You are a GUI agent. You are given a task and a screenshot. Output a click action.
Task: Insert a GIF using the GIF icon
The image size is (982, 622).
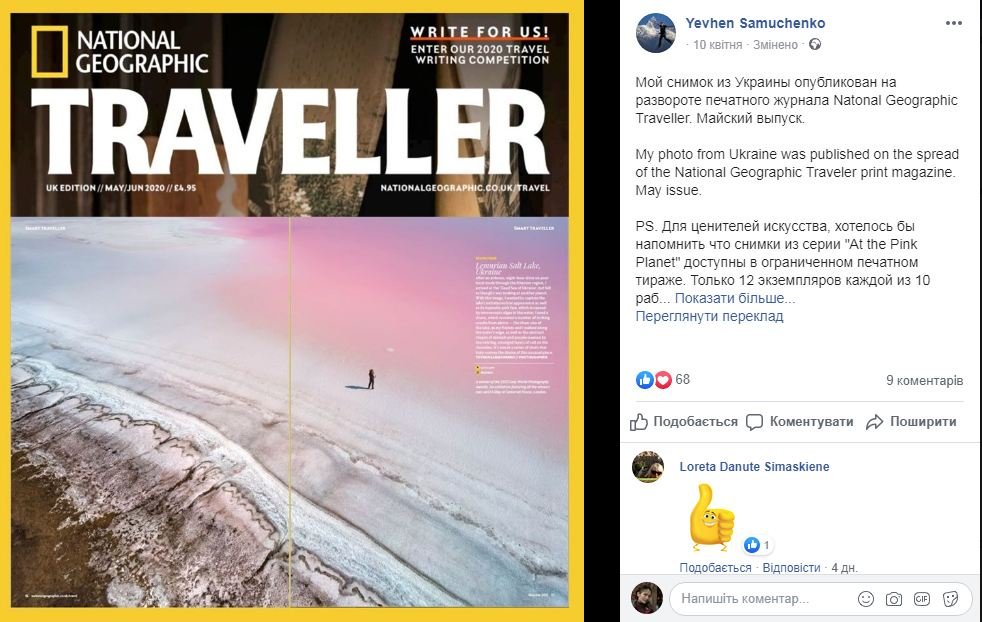(x=922, y=599)
